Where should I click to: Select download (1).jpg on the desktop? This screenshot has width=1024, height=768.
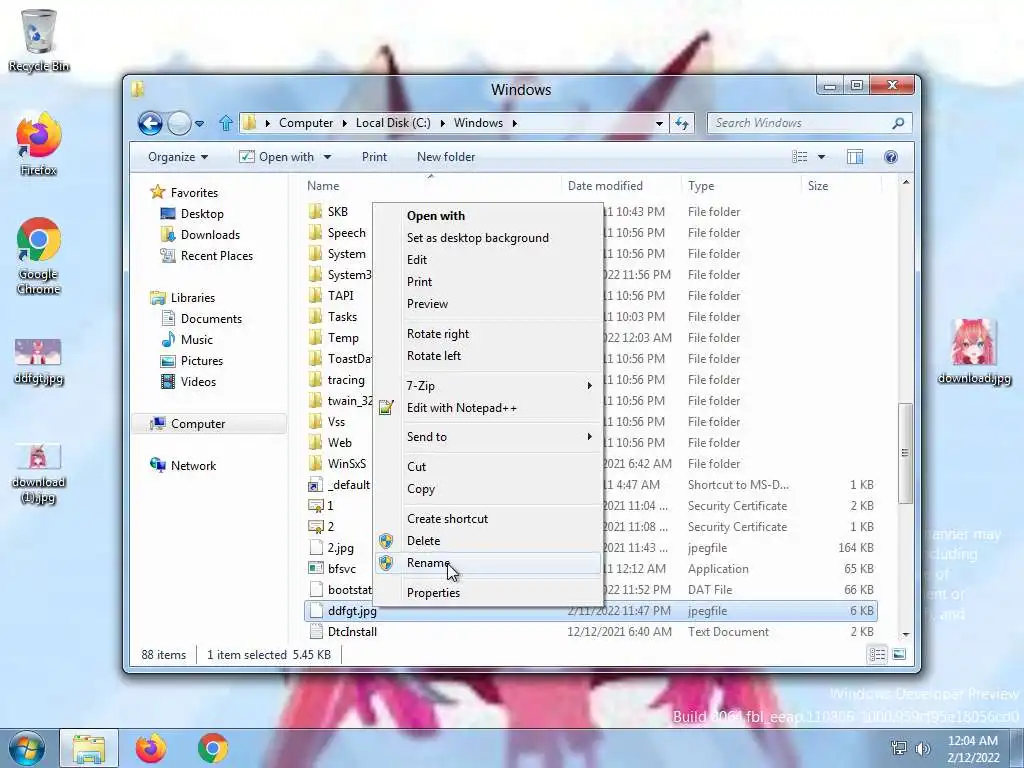point(39,473)
